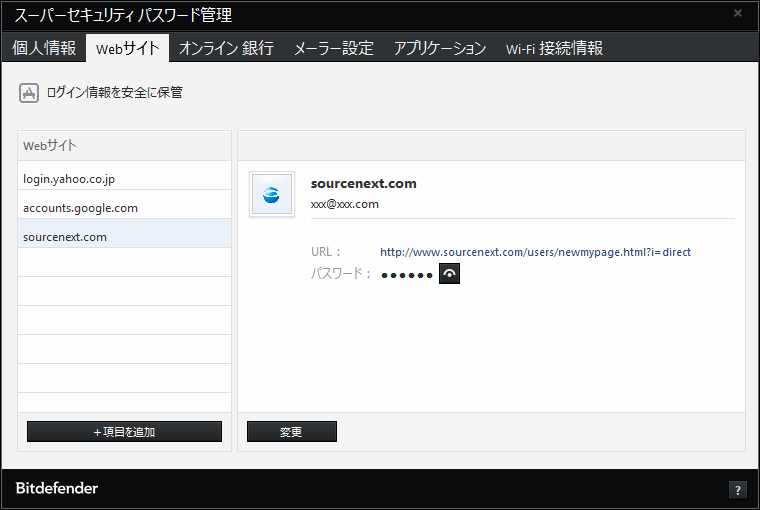Select sourcenext.com in the website list
The image size is (760, 510).
click(125, 233)
